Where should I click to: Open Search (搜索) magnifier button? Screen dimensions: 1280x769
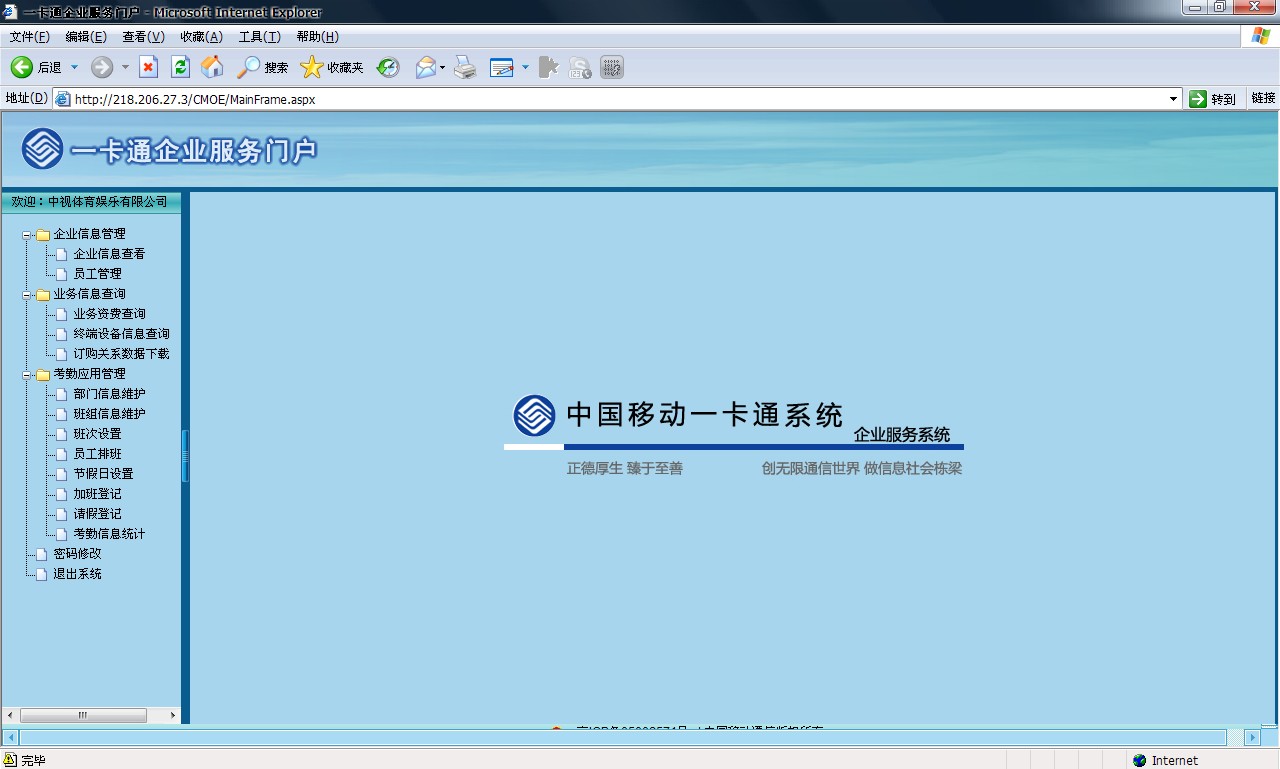(x=262, y=67)
